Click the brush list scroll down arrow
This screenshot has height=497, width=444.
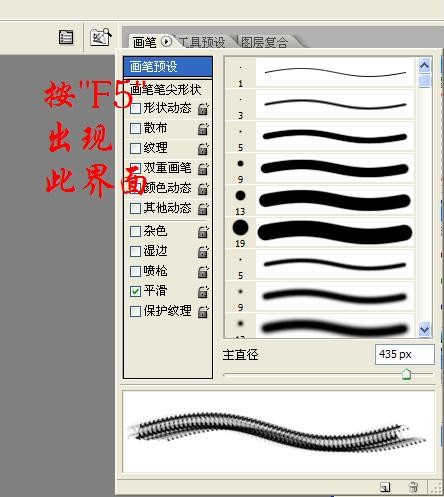pyautogui.click(x=424, y=329)
